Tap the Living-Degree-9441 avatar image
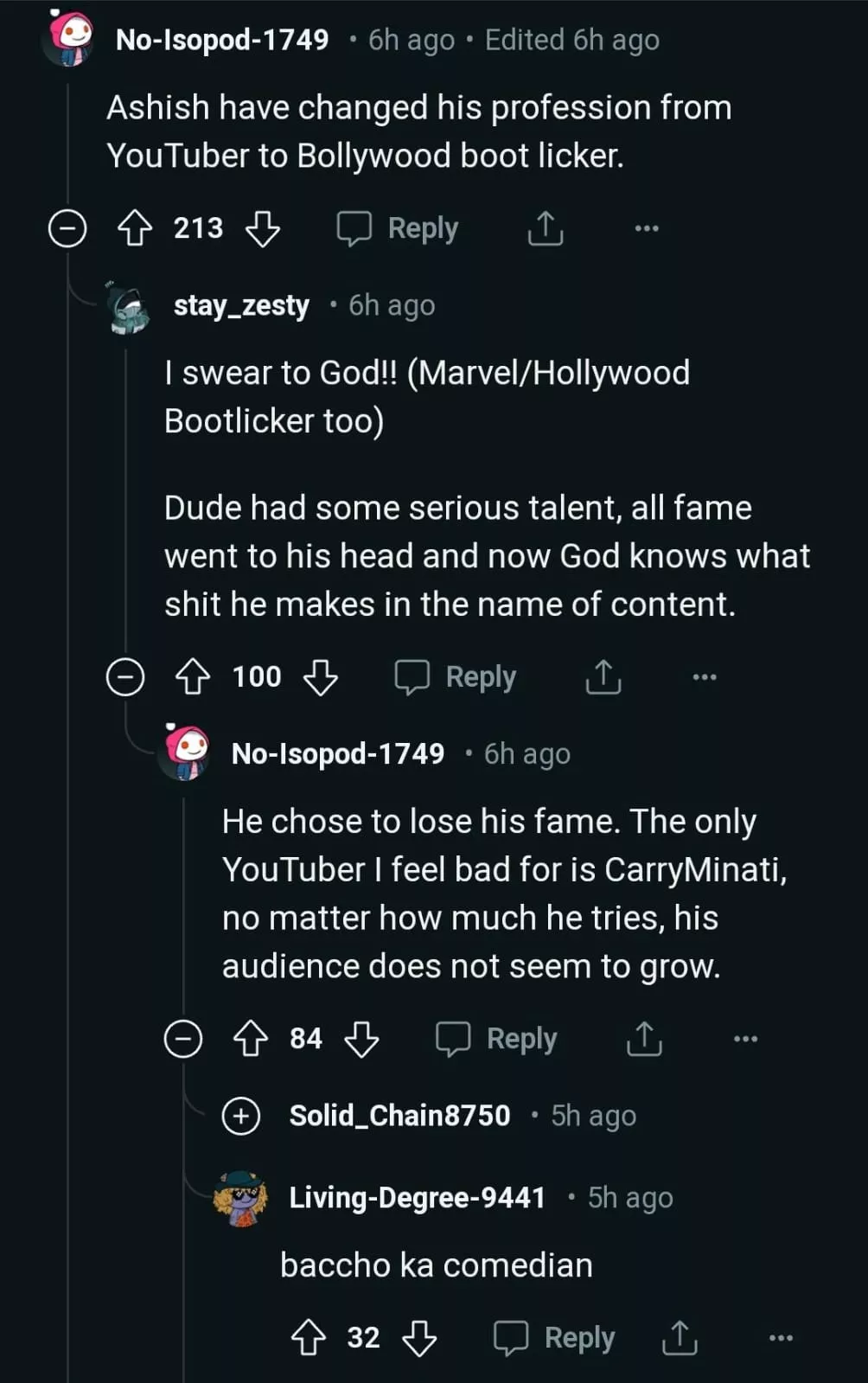This screenshot has width=868, height=1383. pyautogui.click(x=239, y=1198)
